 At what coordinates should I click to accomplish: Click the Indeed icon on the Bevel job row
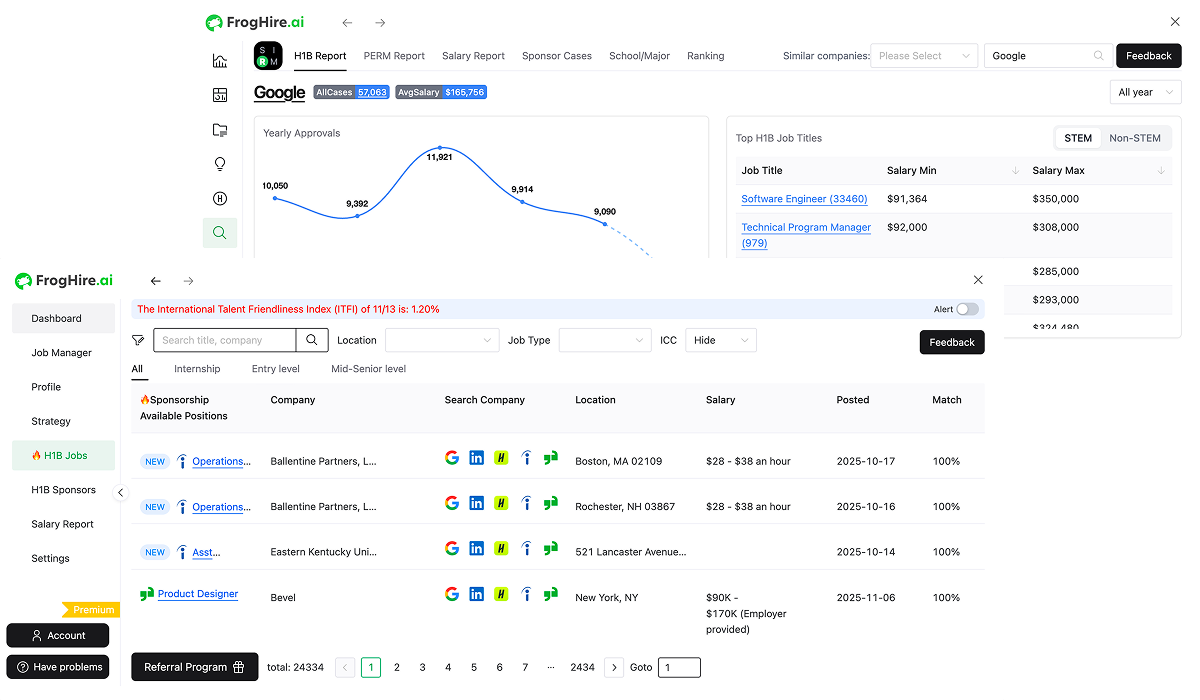coord(526,593)
